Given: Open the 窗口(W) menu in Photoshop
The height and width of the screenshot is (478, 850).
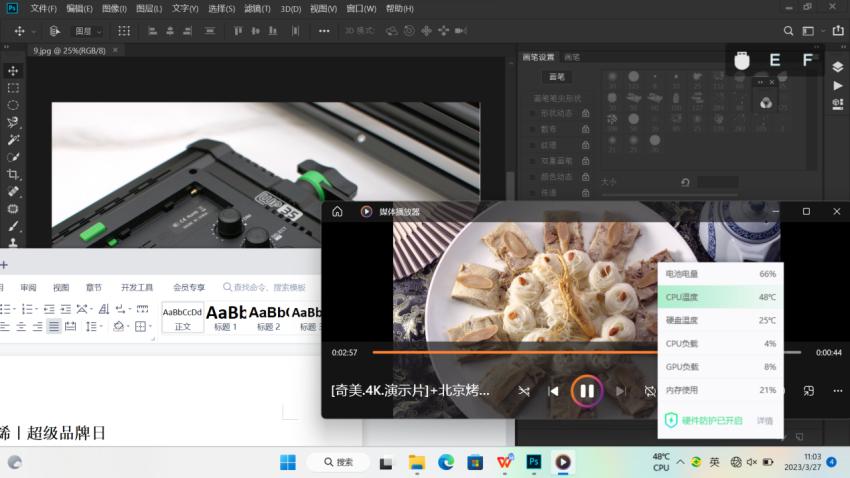Looking at the screenshot, I should [x=361, y=9].
